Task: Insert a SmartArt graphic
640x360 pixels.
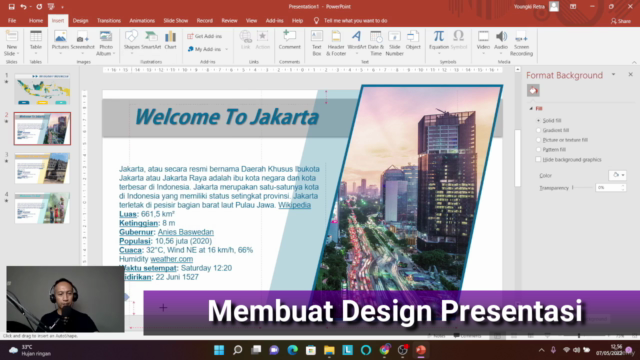Action: click(151, 40)
